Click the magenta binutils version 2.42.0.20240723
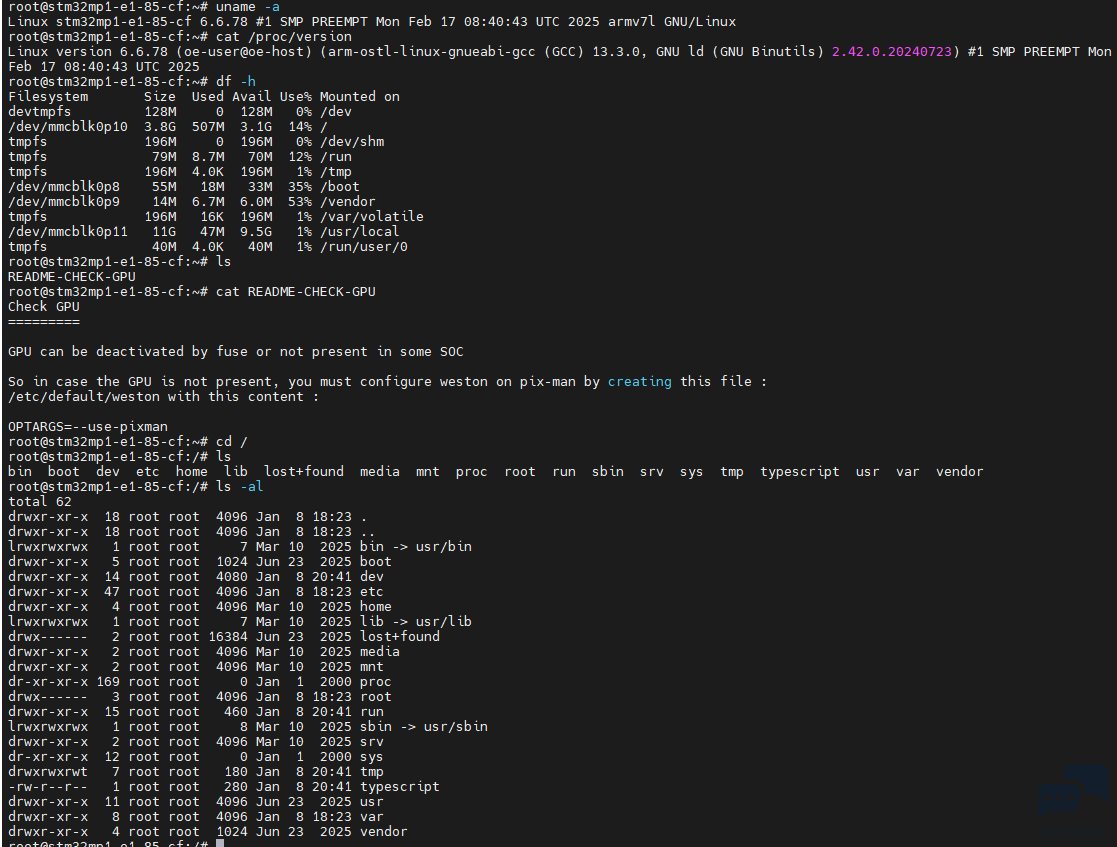 pos(892,52)
